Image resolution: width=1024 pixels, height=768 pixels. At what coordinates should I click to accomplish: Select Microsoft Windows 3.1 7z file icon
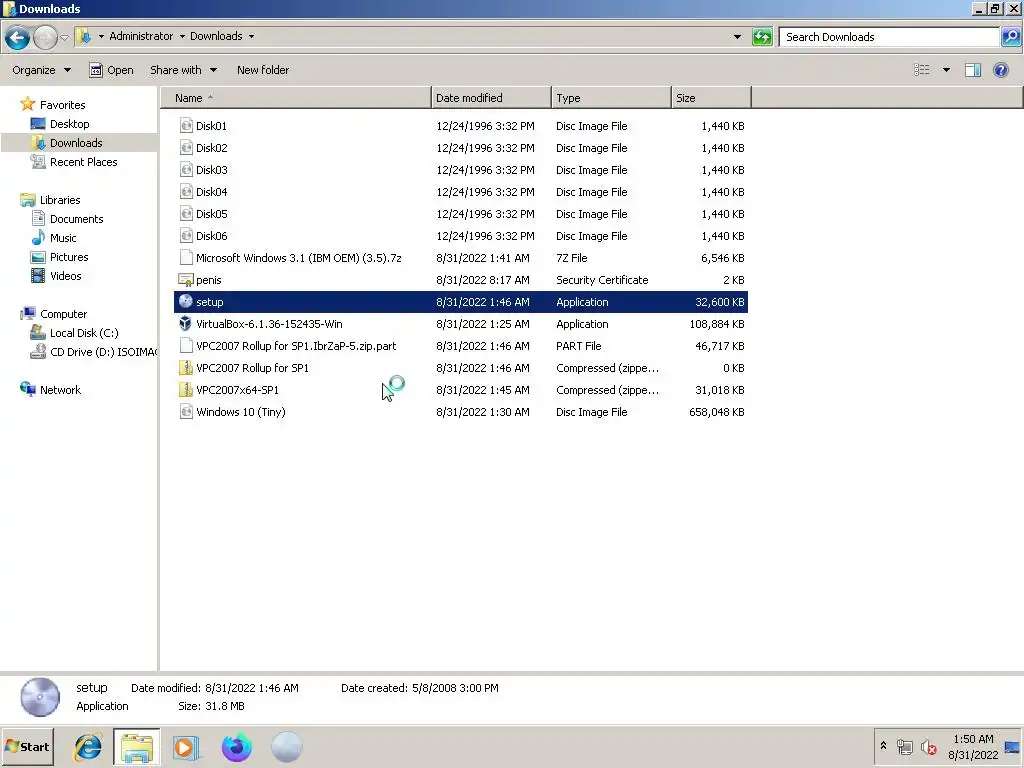click(186, 258)
